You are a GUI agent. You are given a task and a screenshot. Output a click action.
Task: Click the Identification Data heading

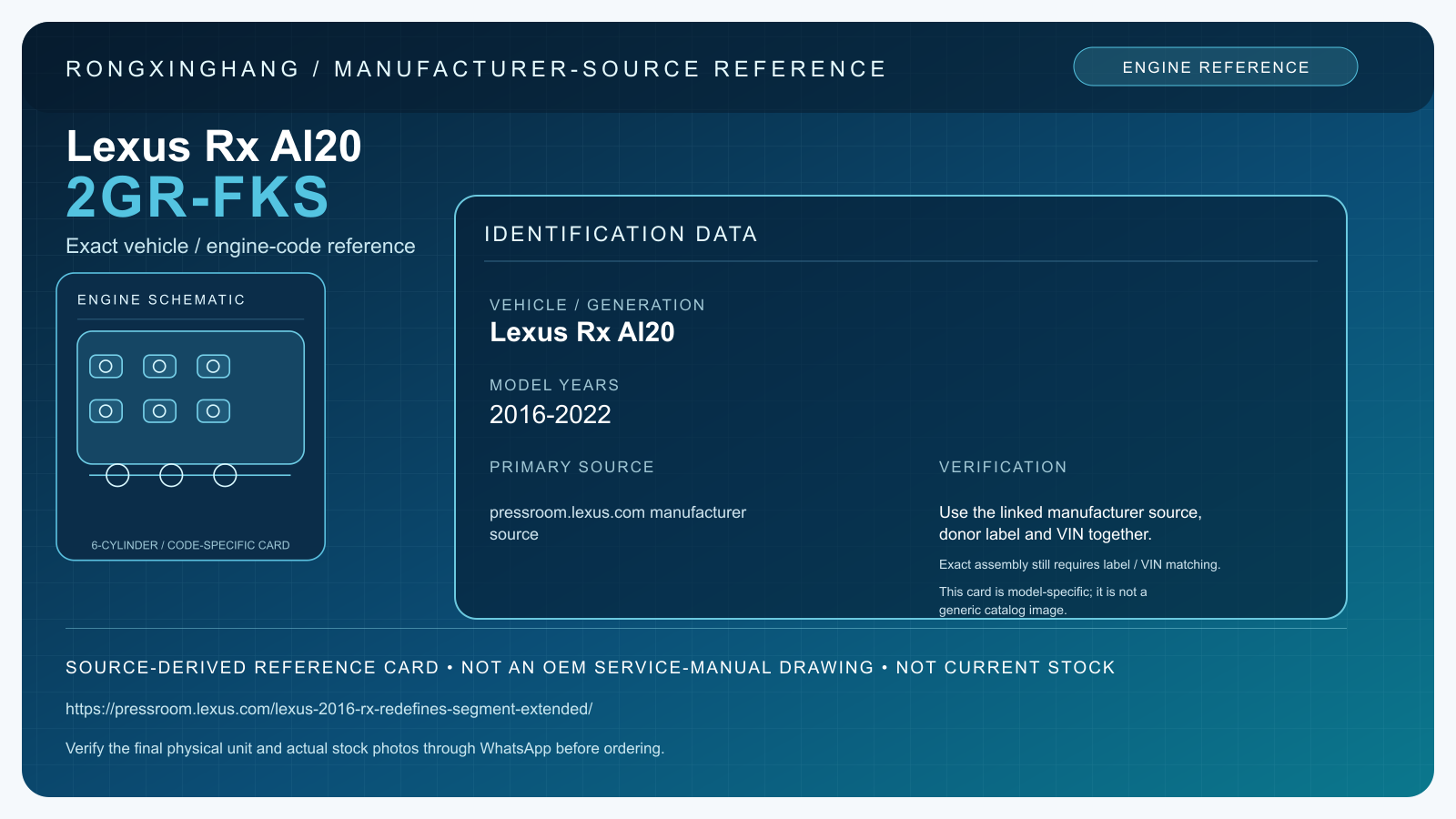point(621,234)
